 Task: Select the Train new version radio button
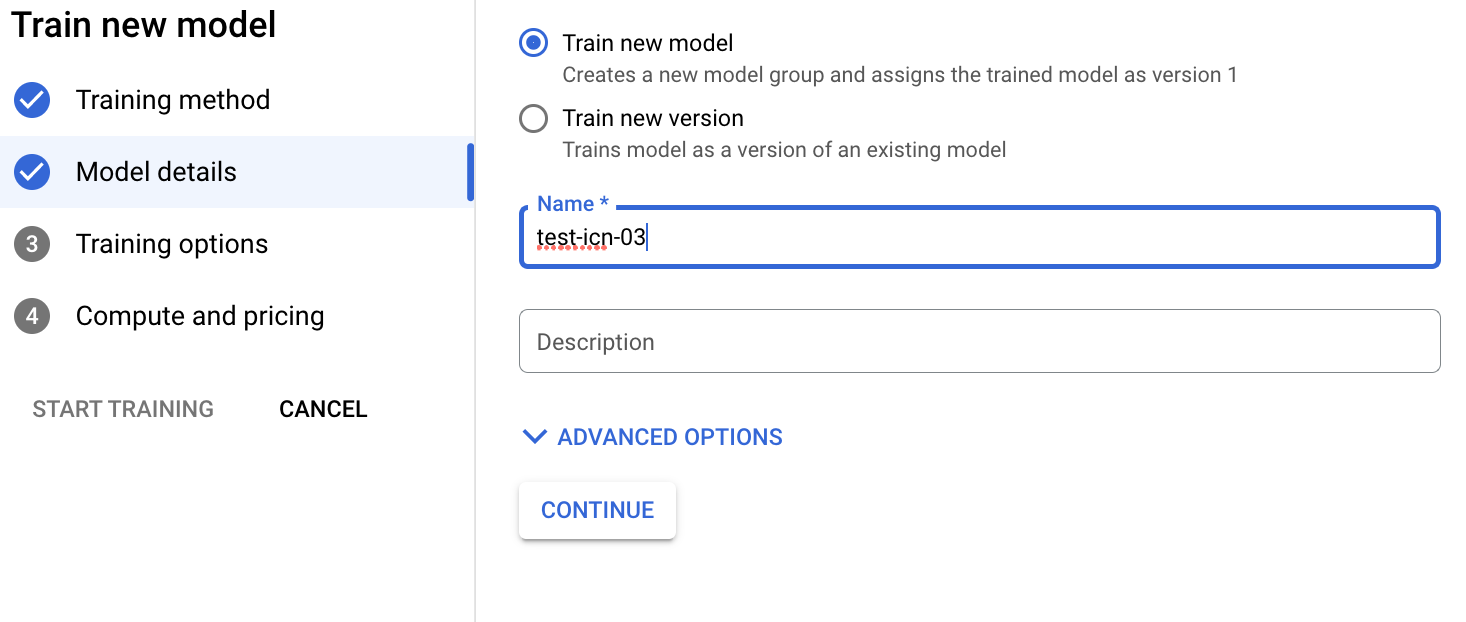pos(533,118)
